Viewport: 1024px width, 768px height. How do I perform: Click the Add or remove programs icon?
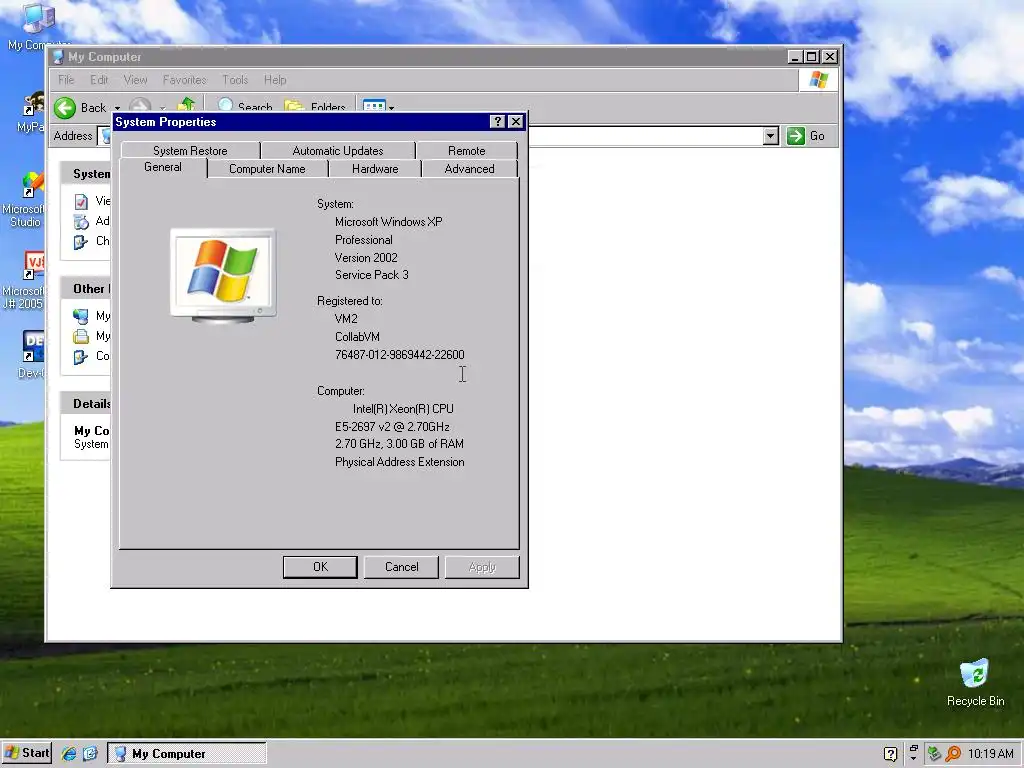tap(81, 221)
